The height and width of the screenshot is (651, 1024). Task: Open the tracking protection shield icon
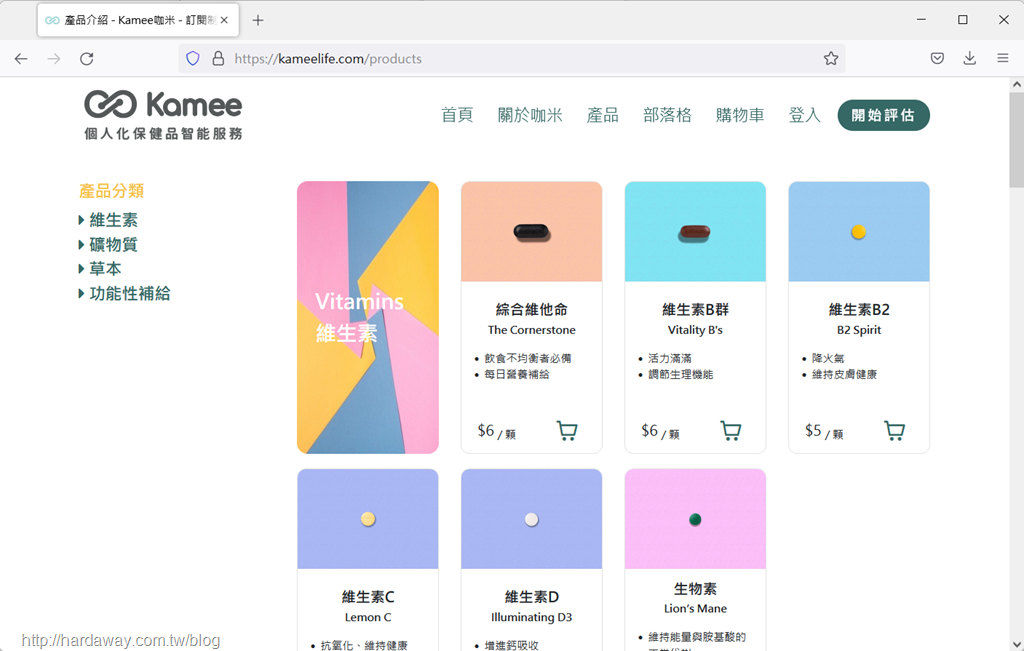tap(193, 59)
